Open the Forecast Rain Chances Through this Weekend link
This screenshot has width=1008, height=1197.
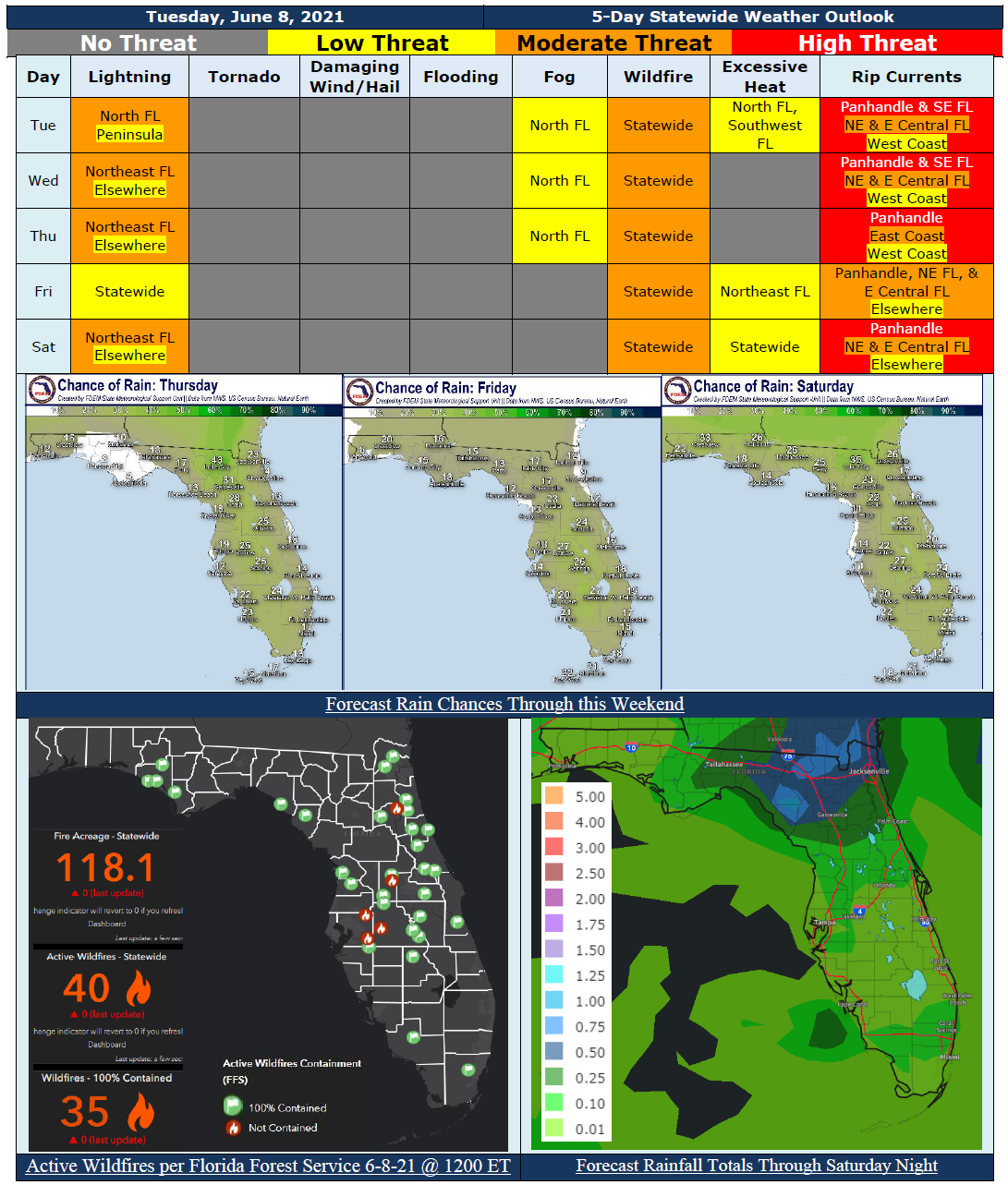[x=504, y=704]
